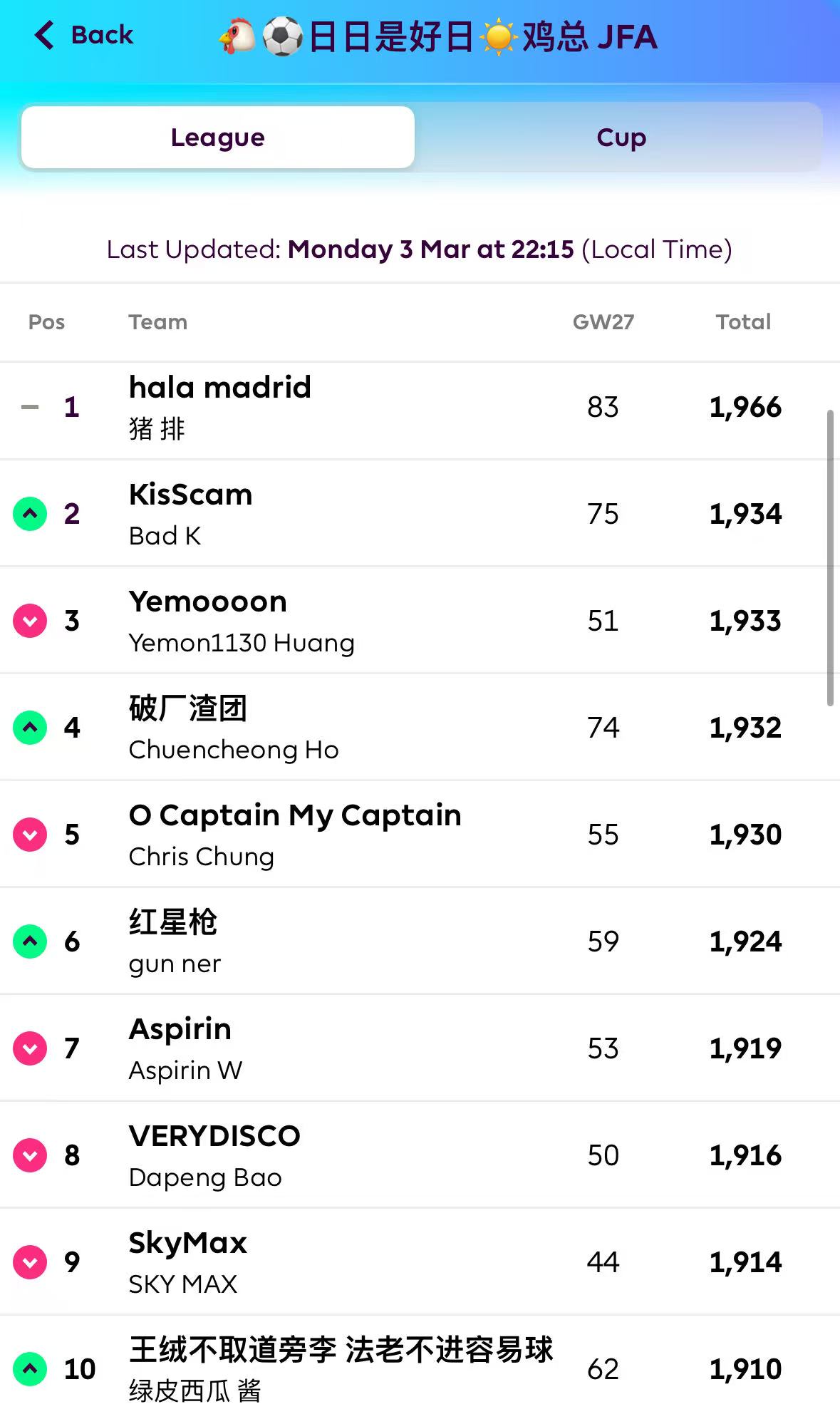Open the hala madrid team entry

coord(220,388)
